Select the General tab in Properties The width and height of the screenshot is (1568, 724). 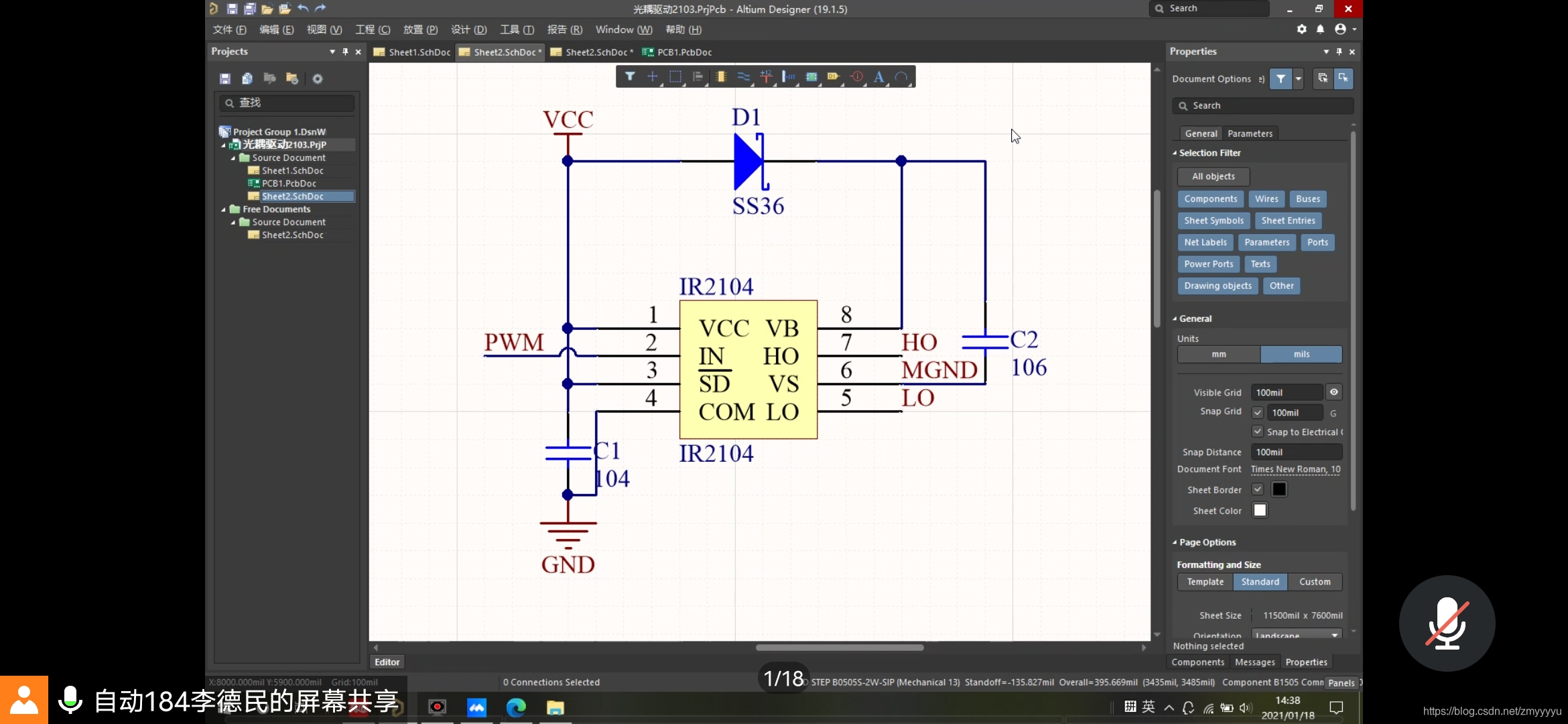click(x=1201, y=132)
